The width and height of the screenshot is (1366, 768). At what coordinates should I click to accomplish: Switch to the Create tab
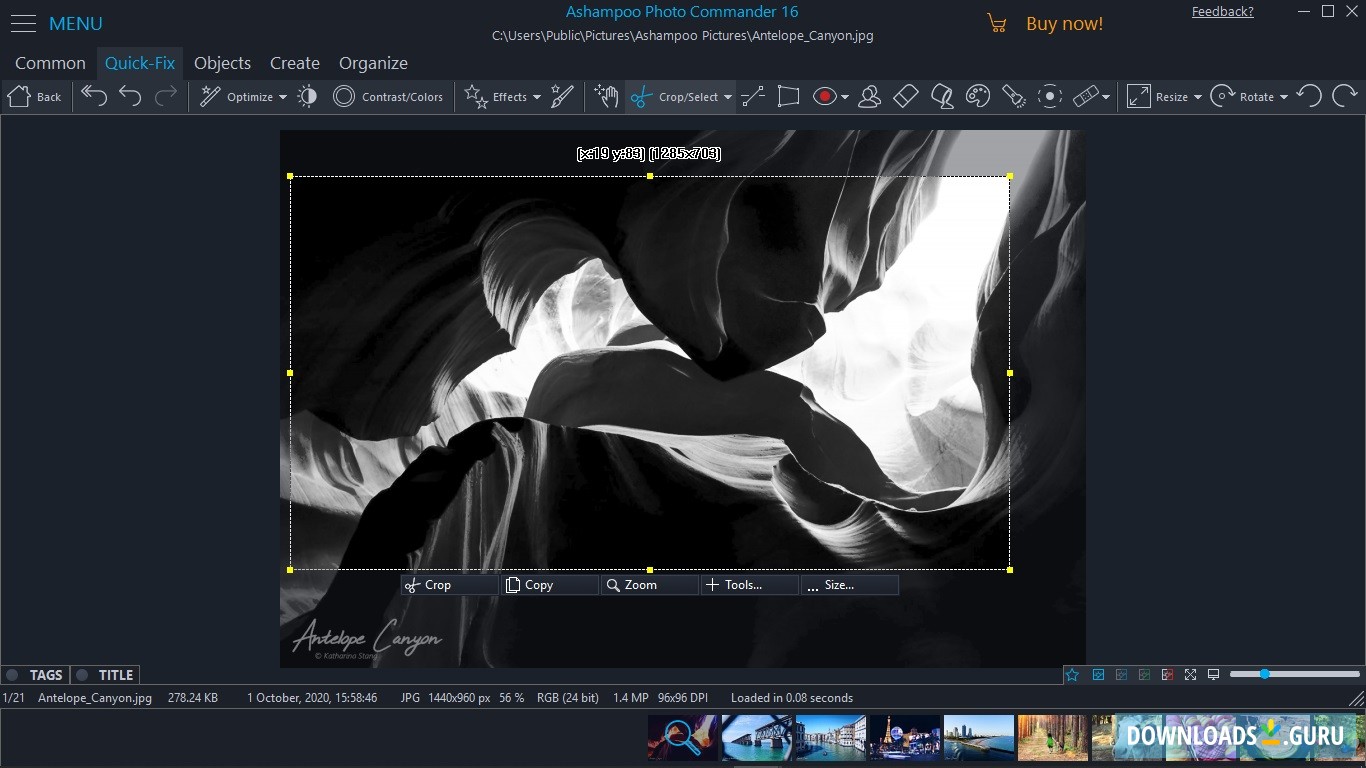(x=295, y=63)
